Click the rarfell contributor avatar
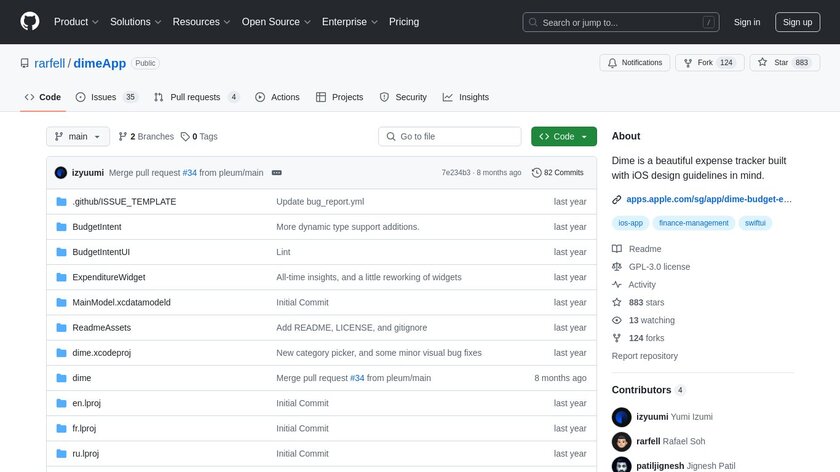Viewport: 840px width, 472px height. (x=622, y=441)
